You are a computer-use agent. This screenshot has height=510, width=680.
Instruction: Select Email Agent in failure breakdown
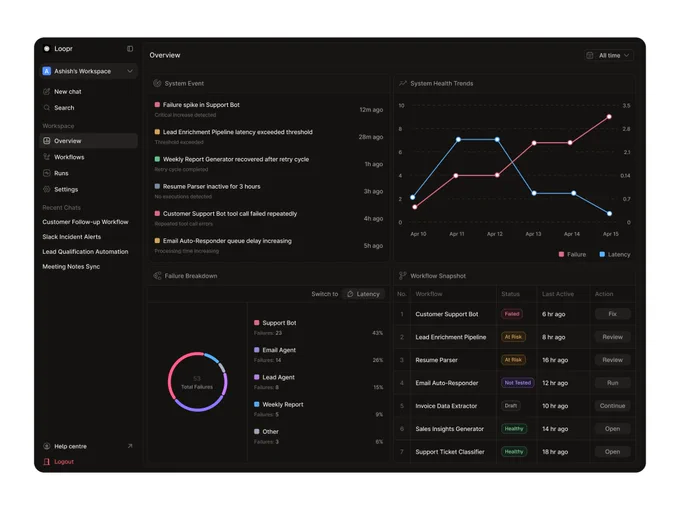tap(319, 355)
